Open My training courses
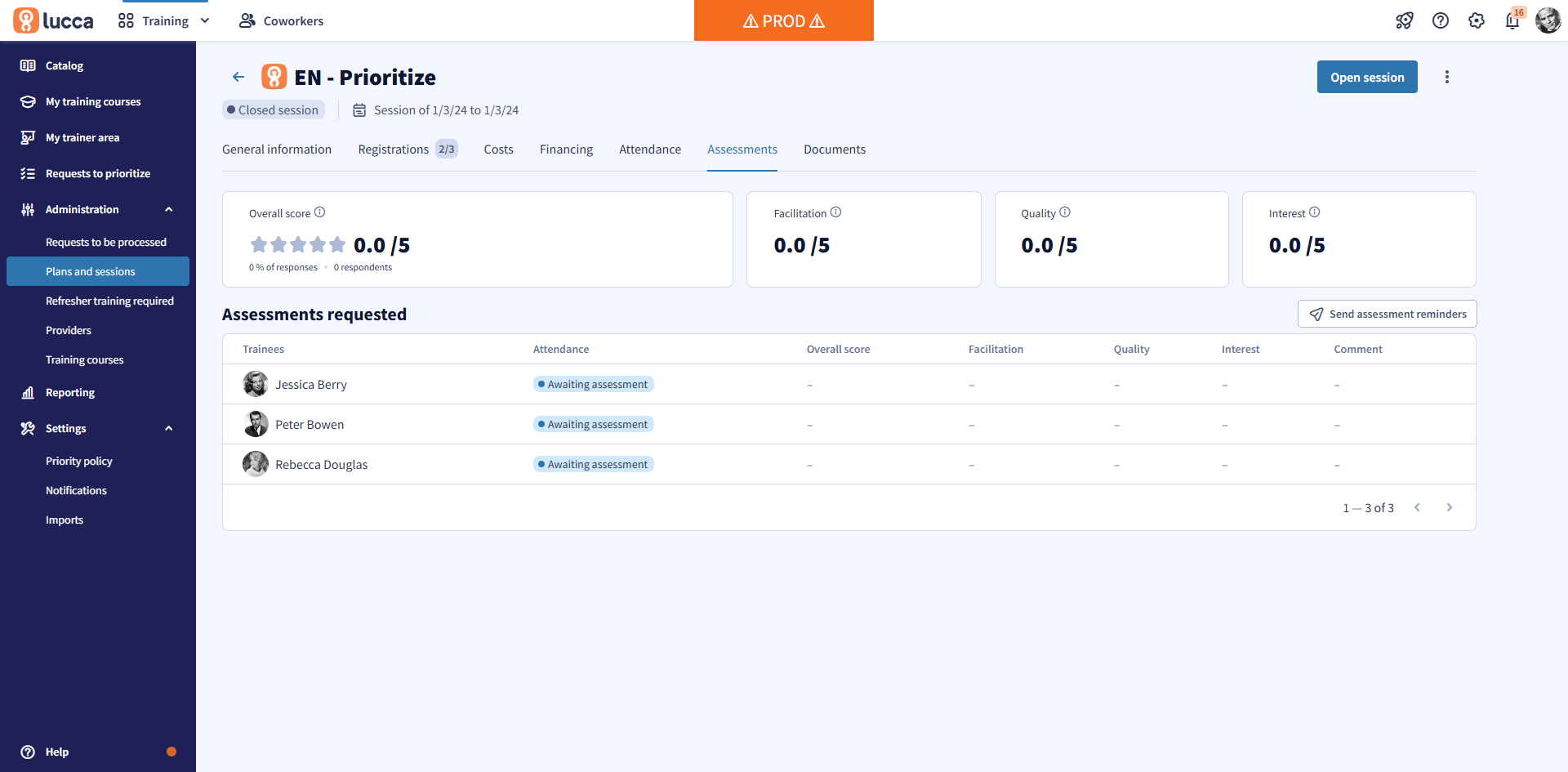Screen dimensions: 1568x772 pyautogui.click(x=98, y=101)
